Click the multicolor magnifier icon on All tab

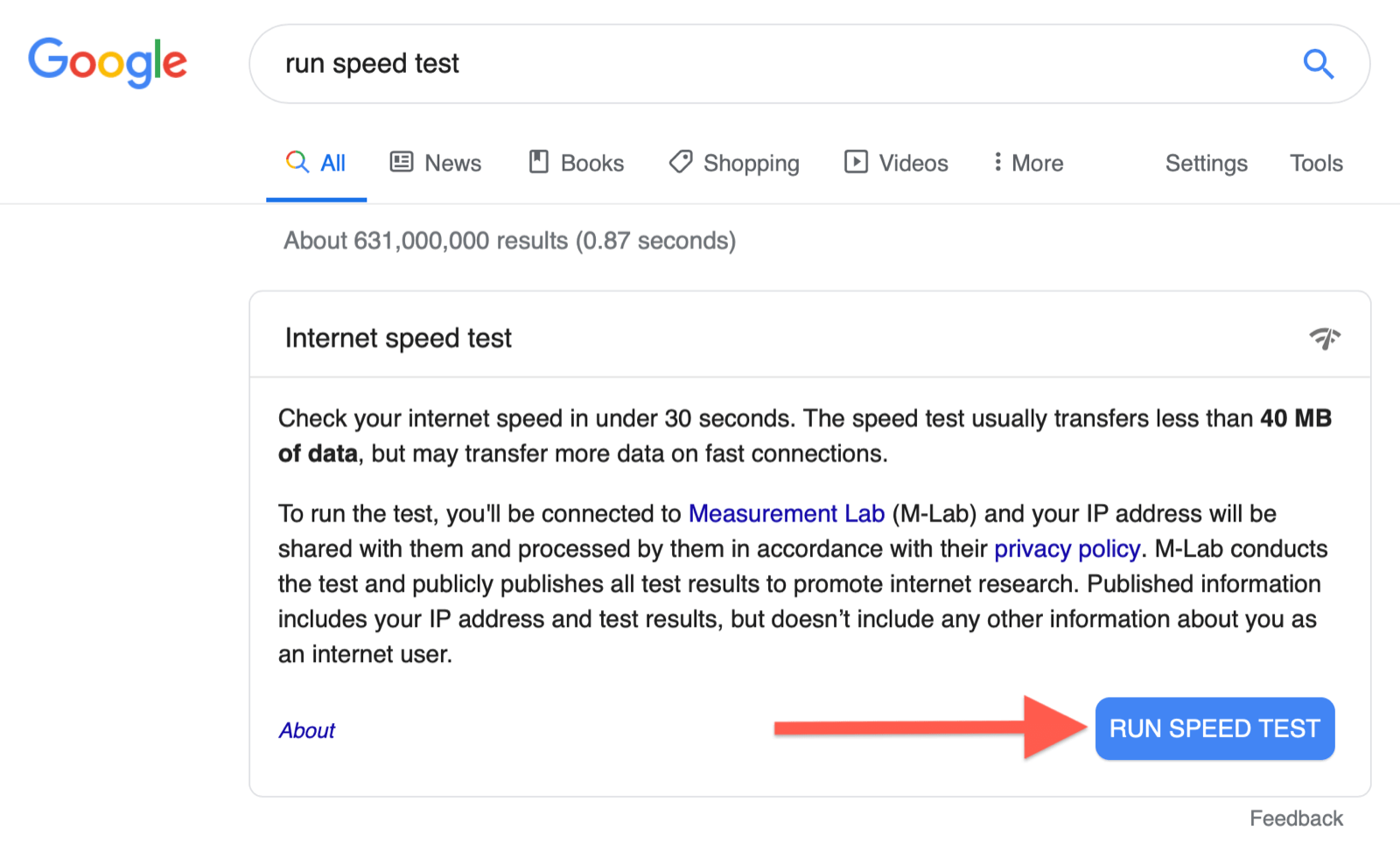[297, 162]
